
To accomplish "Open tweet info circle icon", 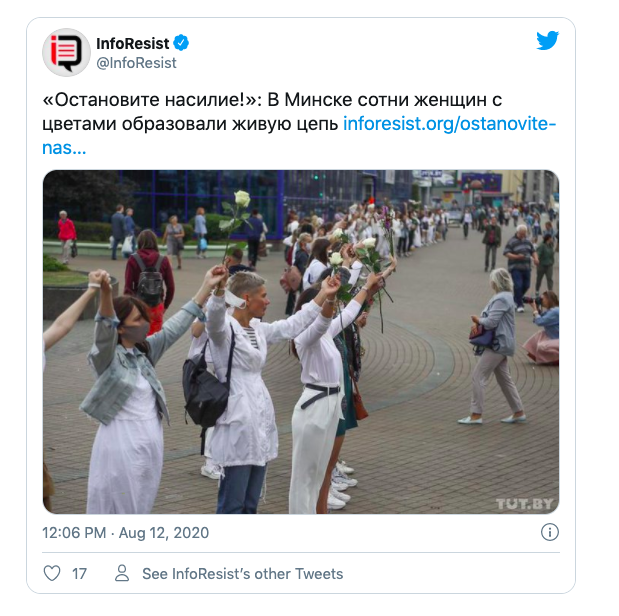I will pos(550,532).
